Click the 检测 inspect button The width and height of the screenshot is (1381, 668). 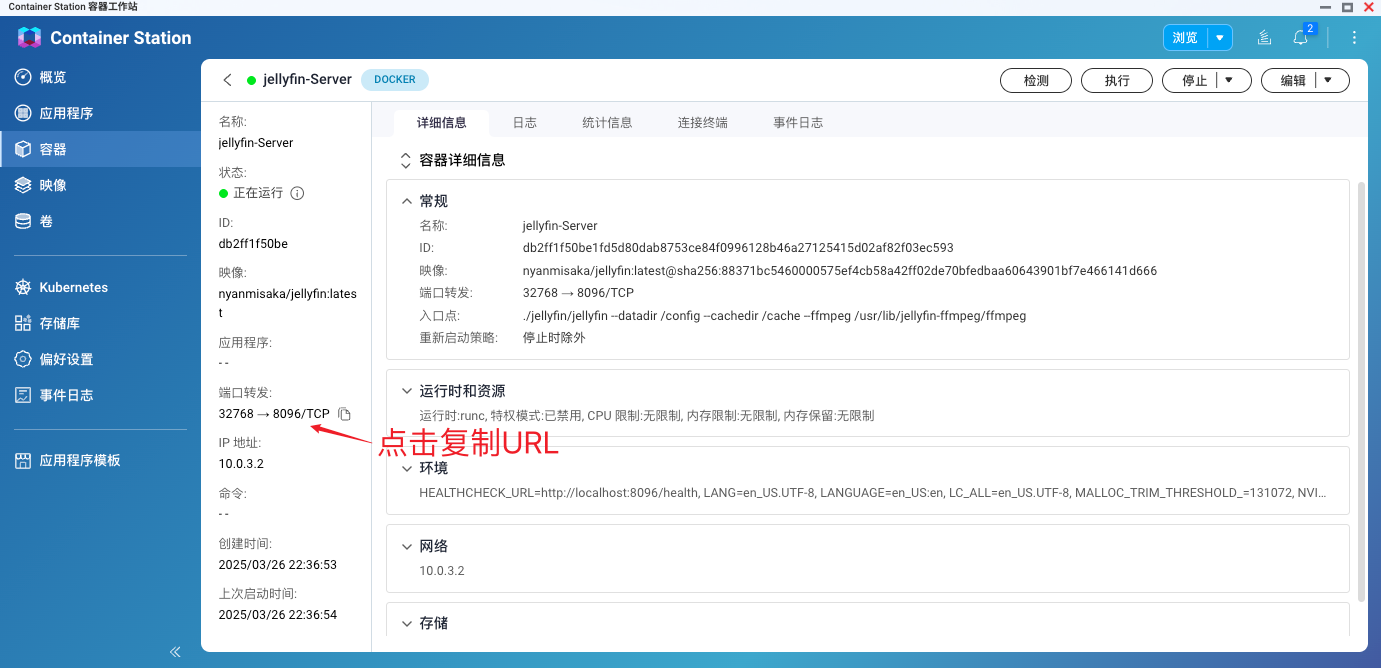(1036, 81)
